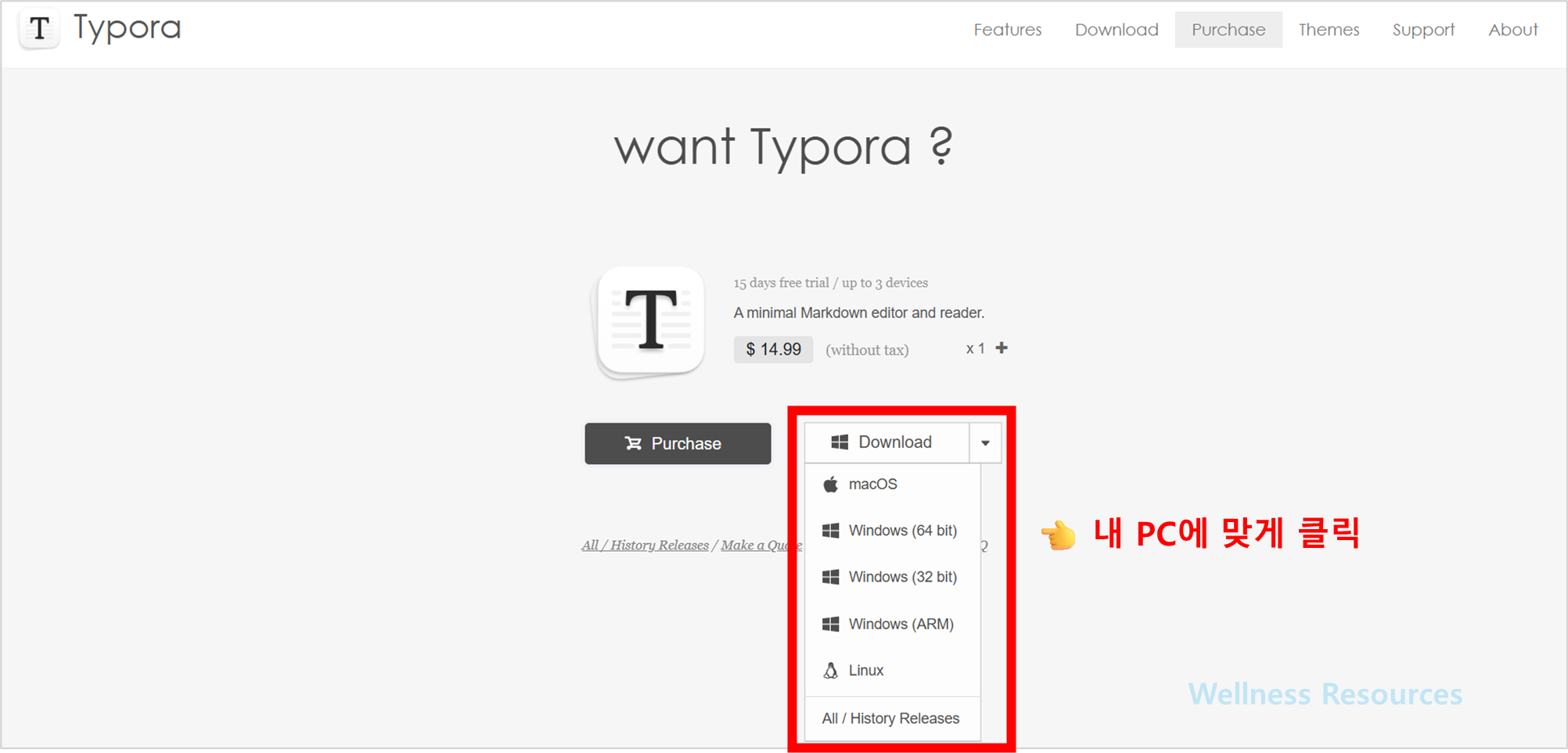Open the Download nav item in header
The image size is (1568, 753).
coord(1116,30)
